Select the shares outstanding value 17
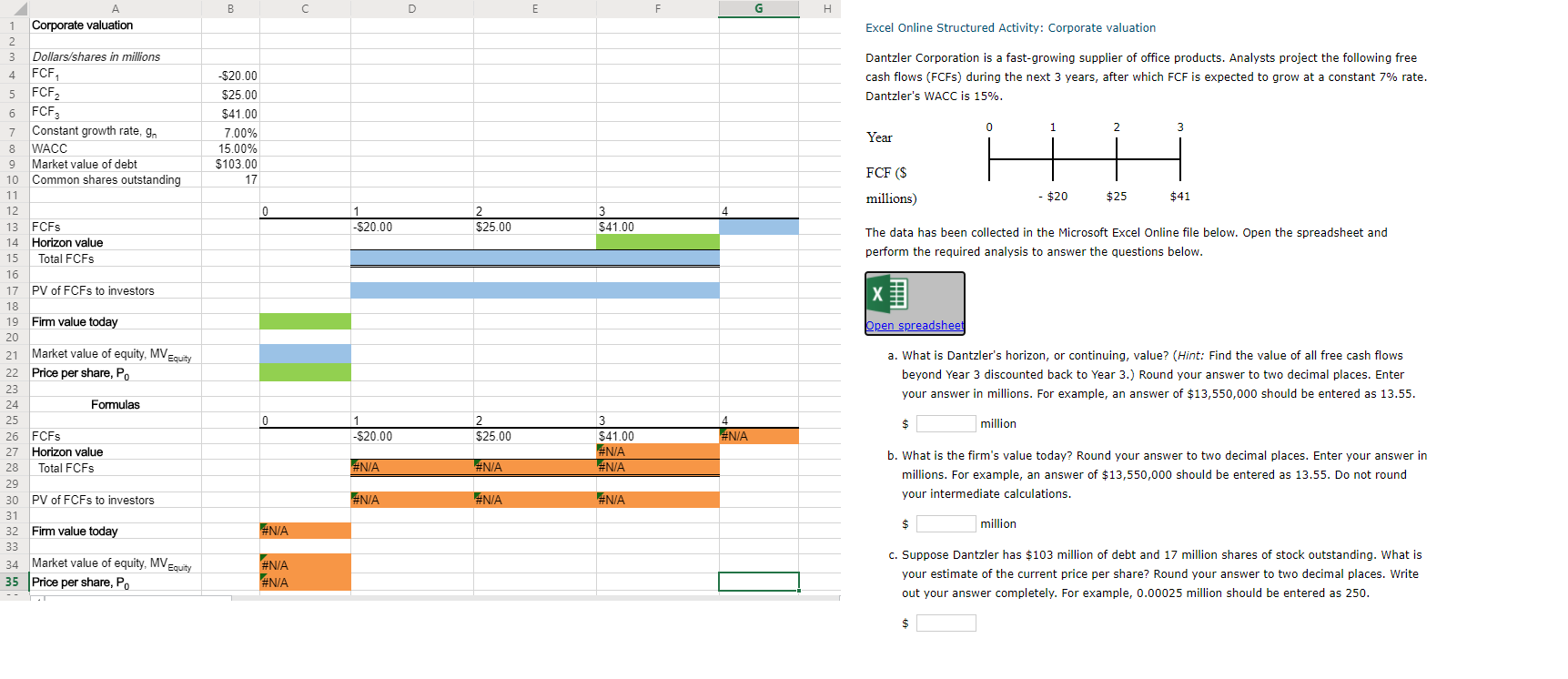 click(230, 179)
